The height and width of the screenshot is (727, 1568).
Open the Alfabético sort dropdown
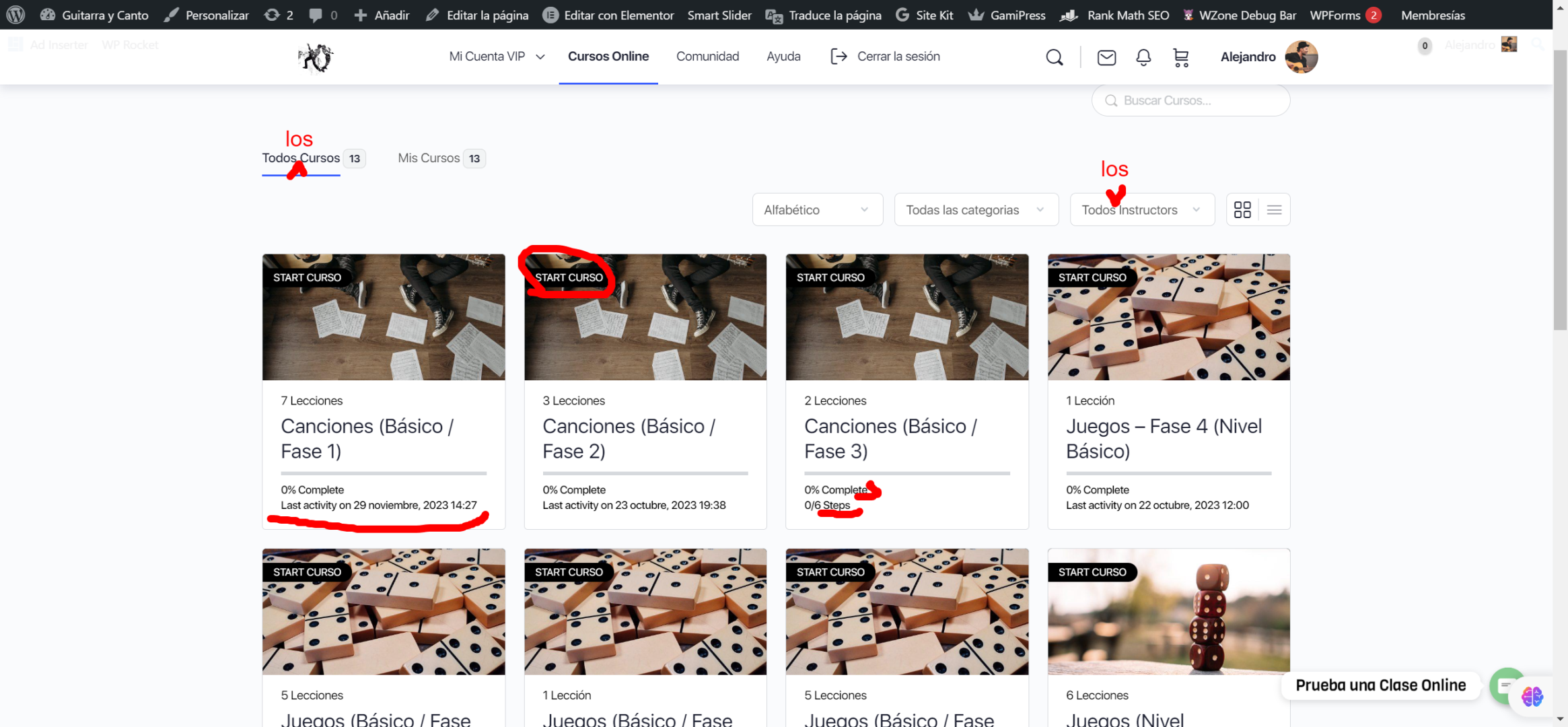817,210
